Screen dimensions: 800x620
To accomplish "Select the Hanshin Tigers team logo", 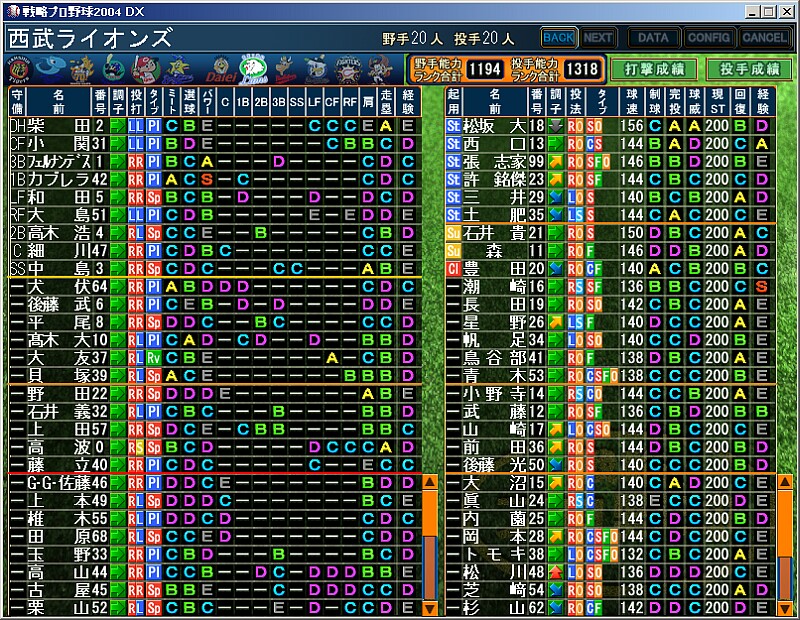I will tap(20, 70).
